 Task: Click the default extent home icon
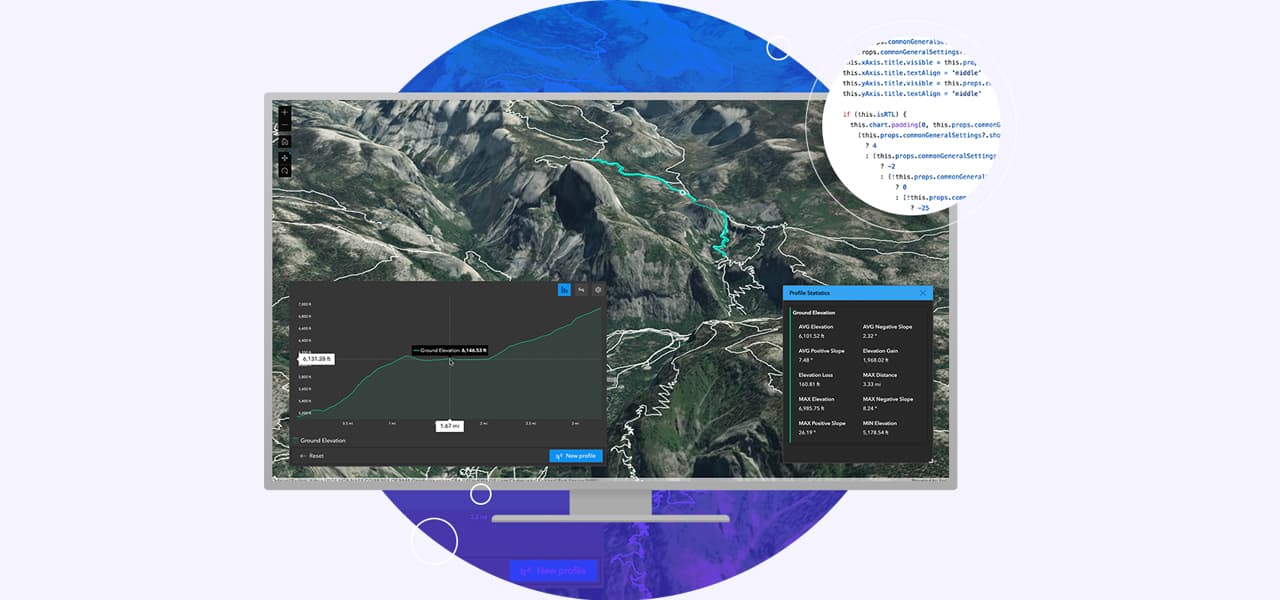[x=284, y=141]
